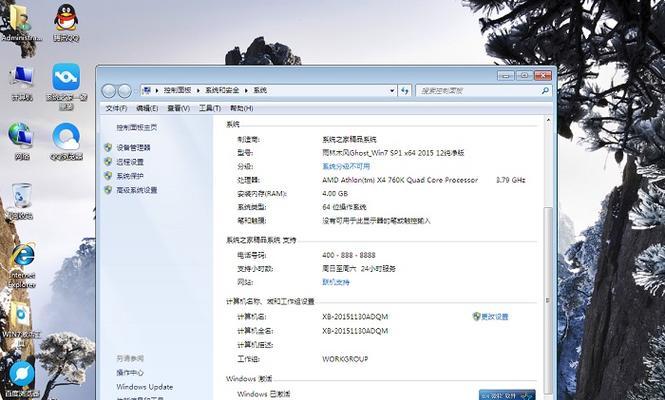Open the 查看(V) menu
665x400 pixels.
click(x=179, y=108)
